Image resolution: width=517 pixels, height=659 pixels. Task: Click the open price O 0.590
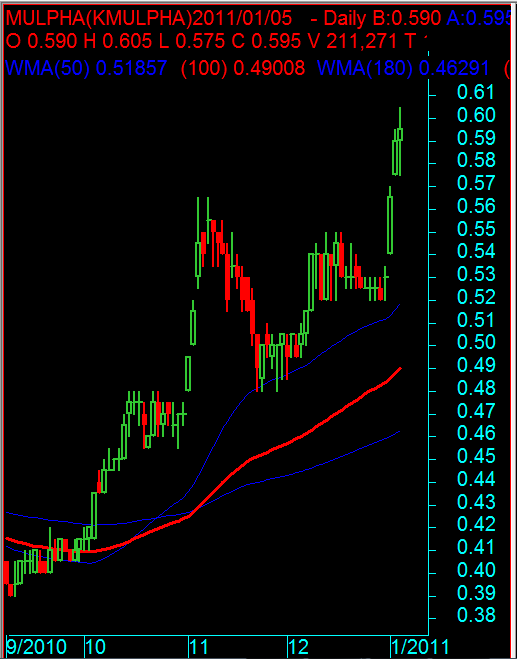pos(42,41)
